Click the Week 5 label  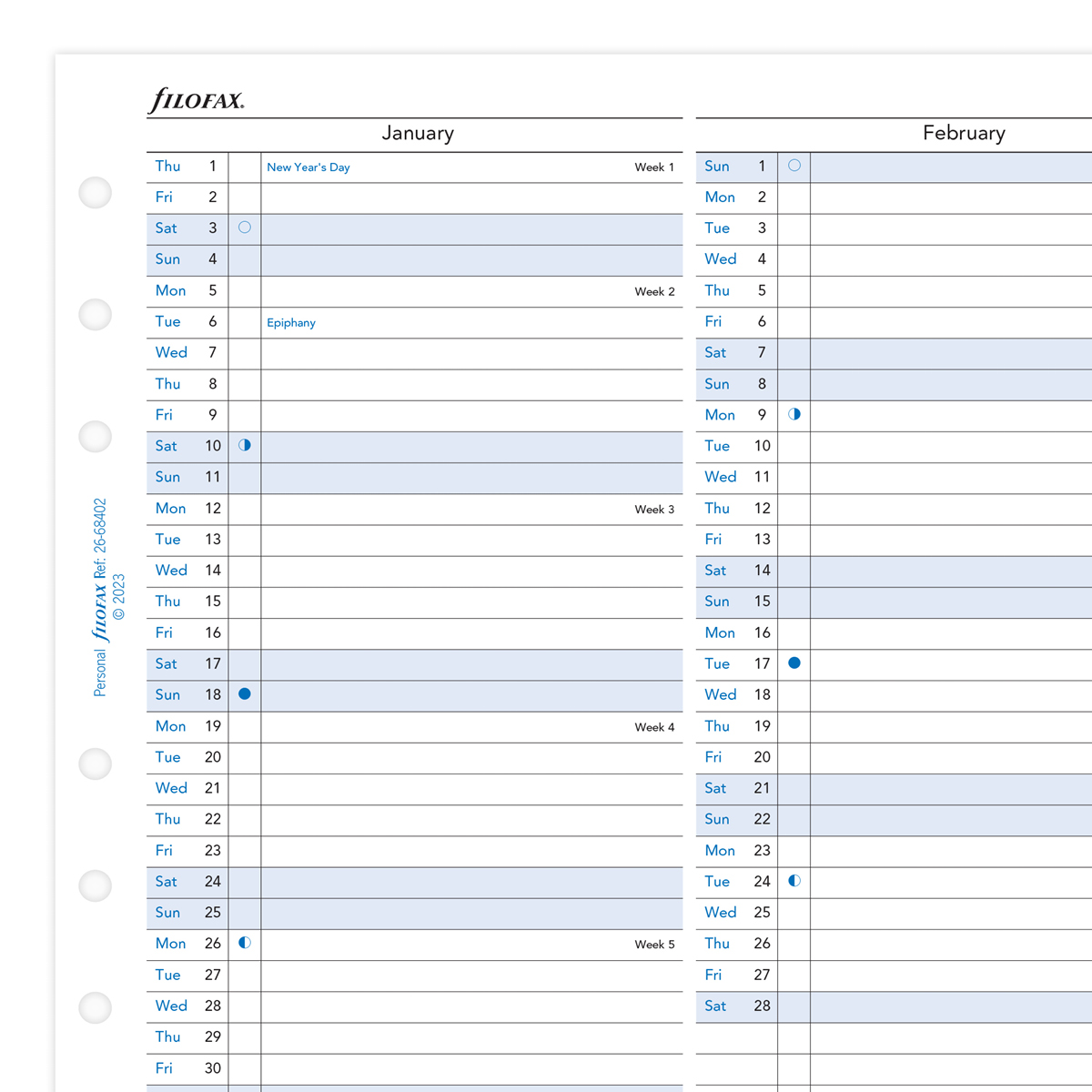pos(654,945)
